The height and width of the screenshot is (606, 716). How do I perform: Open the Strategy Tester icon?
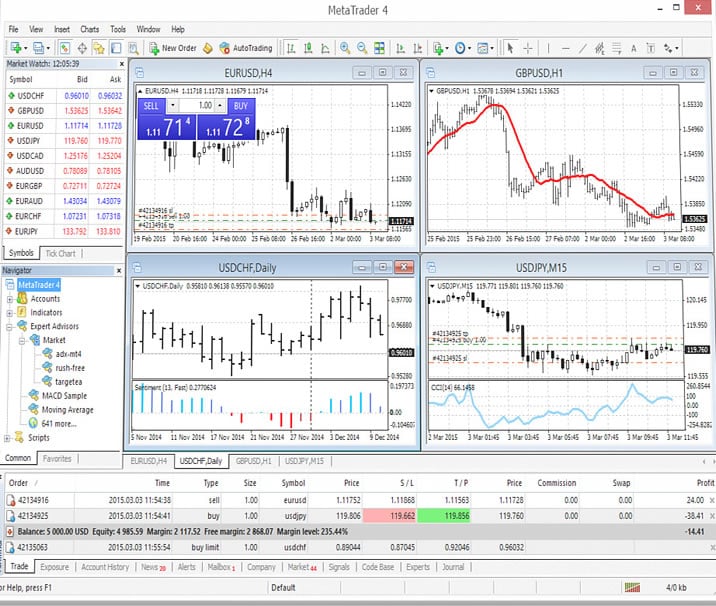pyautogui.click(x=133, y=48)
